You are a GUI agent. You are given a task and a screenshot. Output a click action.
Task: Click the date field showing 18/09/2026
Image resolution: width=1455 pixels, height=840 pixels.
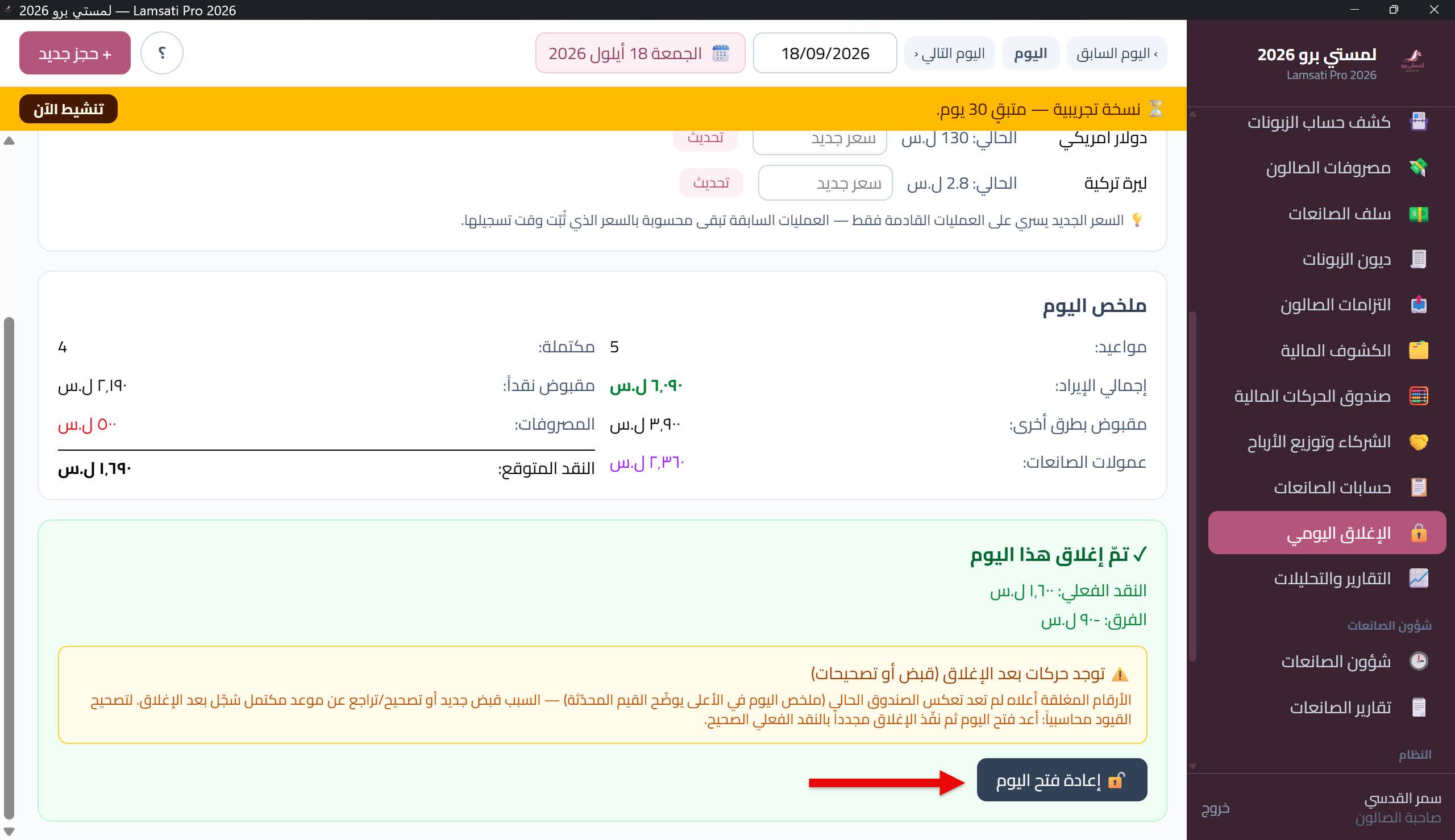[825, 53]
